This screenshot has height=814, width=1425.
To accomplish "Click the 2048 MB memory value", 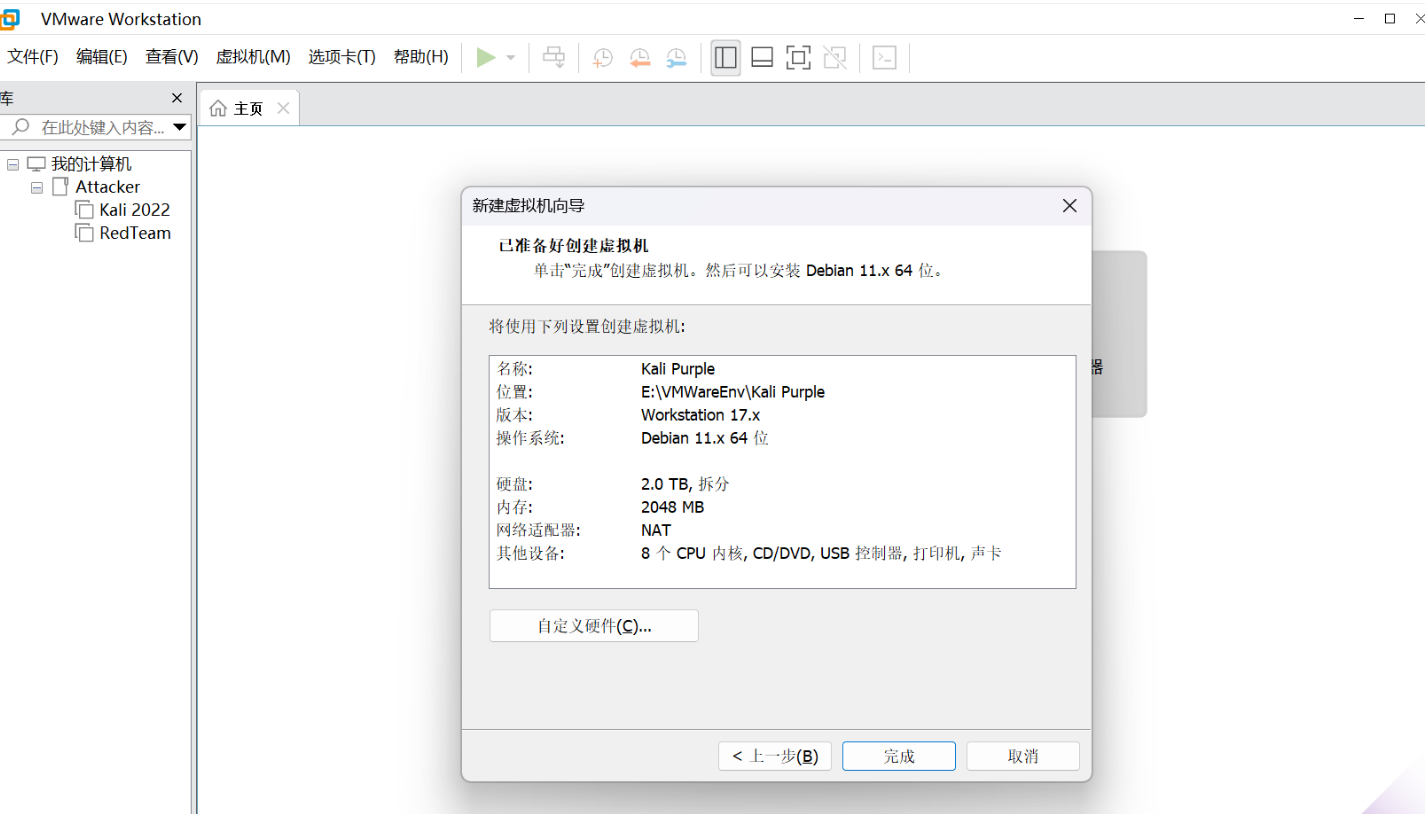I will (672, 507).
